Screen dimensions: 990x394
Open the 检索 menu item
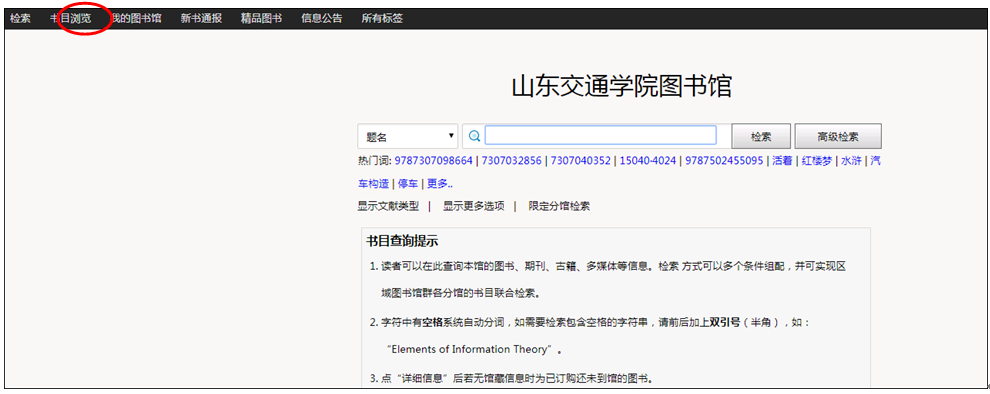click(x=20, y=18)
